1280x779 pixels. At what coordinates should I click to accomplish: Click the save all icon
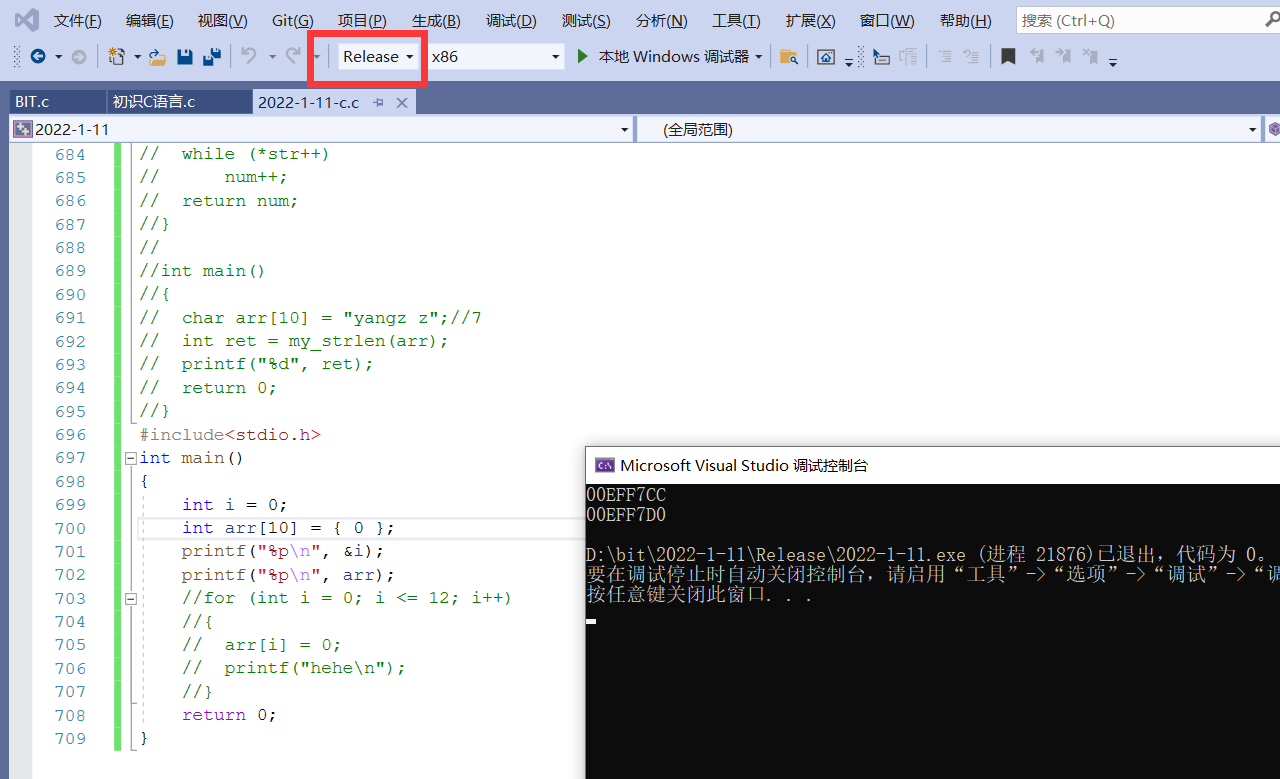(212, 57)
